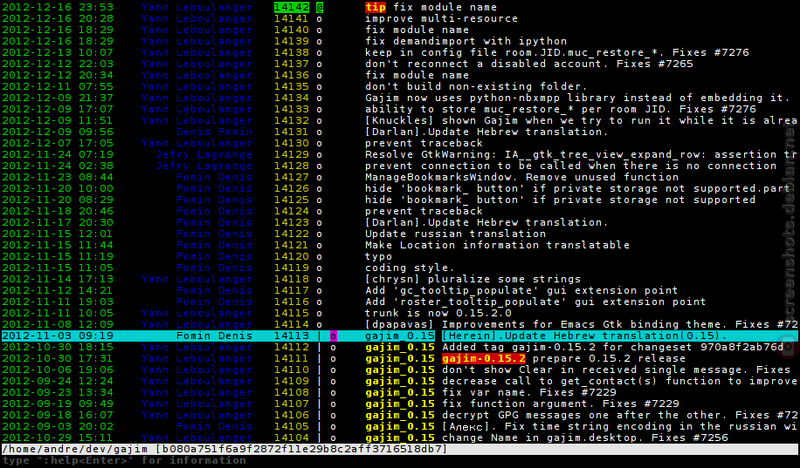The width and height of the screenshot is (800, 468).
Task: Select 'prepare 0.15.2 release' message
Action: pos(609,358)
